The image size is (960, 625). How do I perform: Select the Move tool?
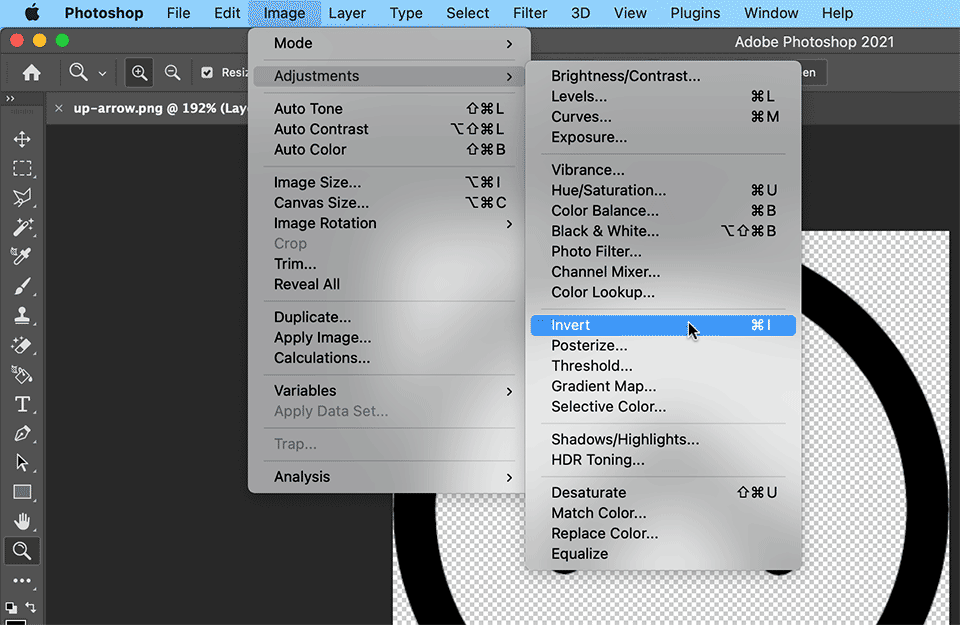(22, 139)
